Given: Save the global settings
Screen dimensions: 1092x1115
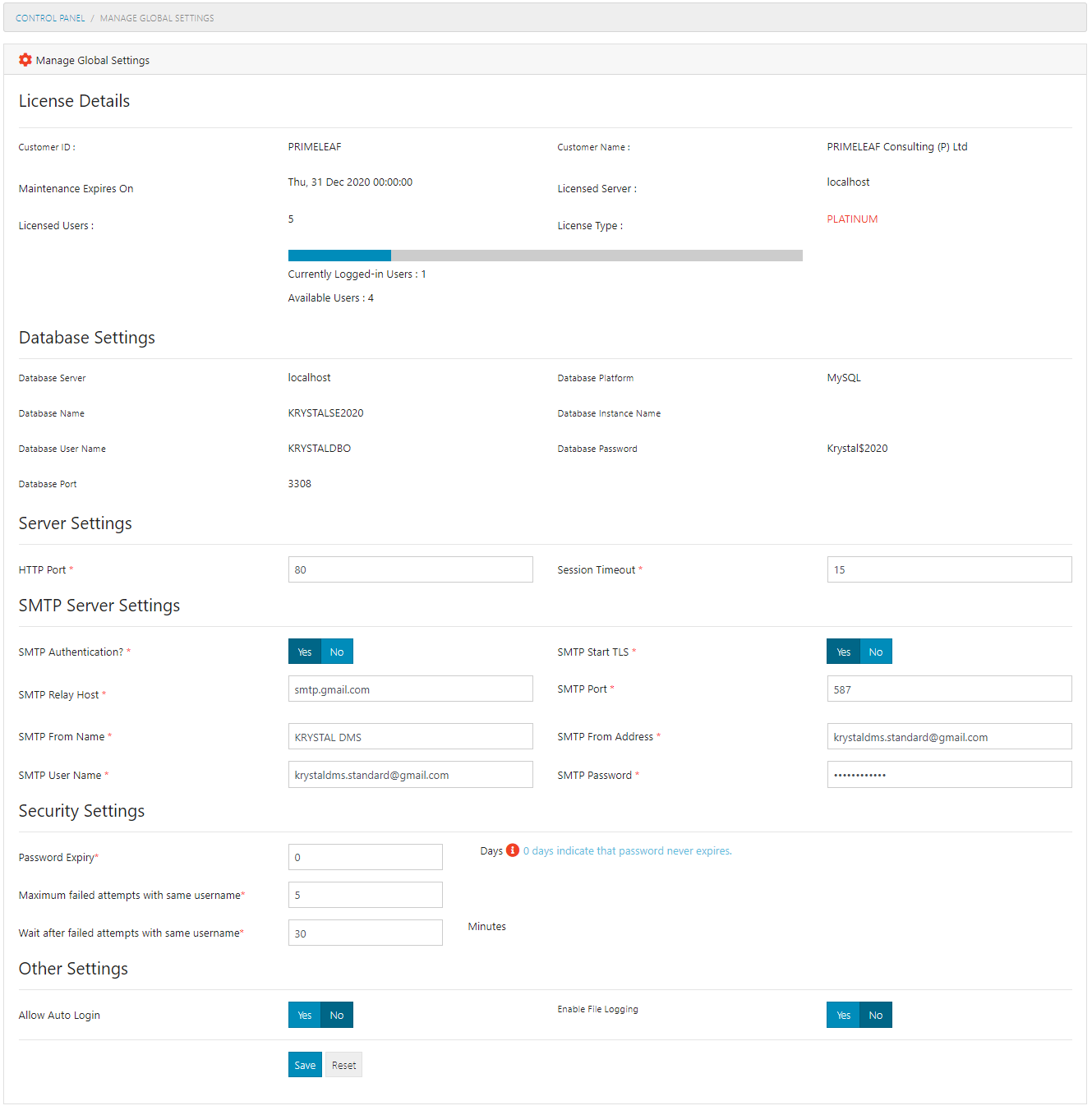Looking at the screenshot, I should click(305, 1065).
